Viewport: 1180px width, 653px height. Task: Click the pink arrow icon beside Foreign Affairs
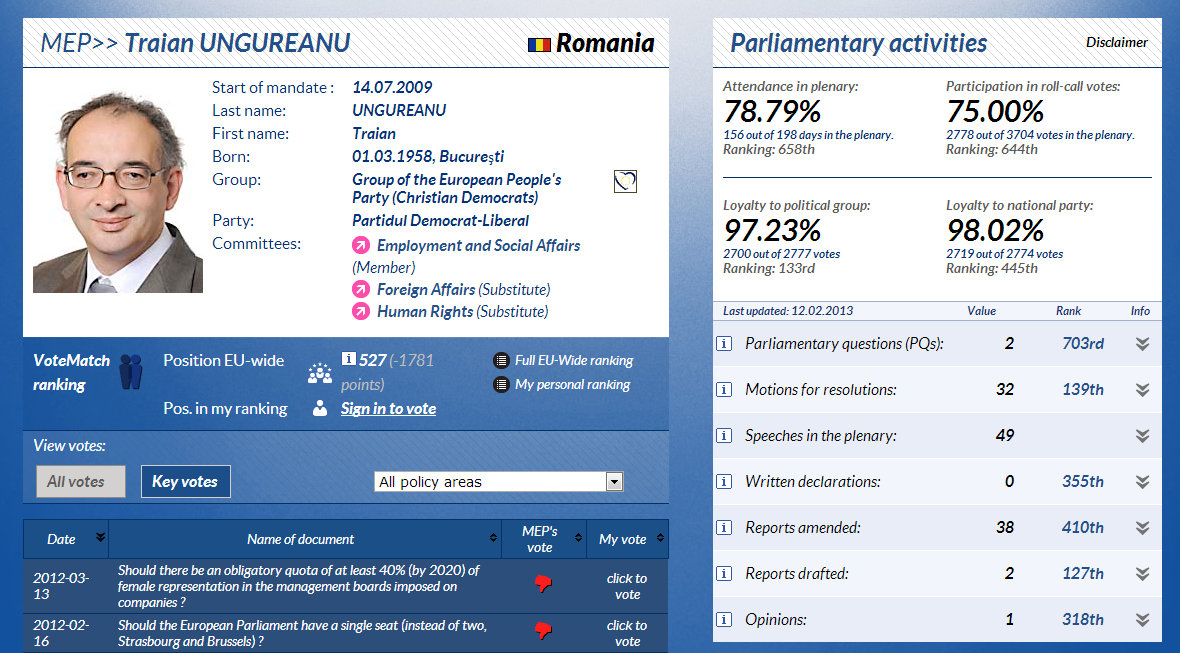pyautogui.click(x=361, y=290)
